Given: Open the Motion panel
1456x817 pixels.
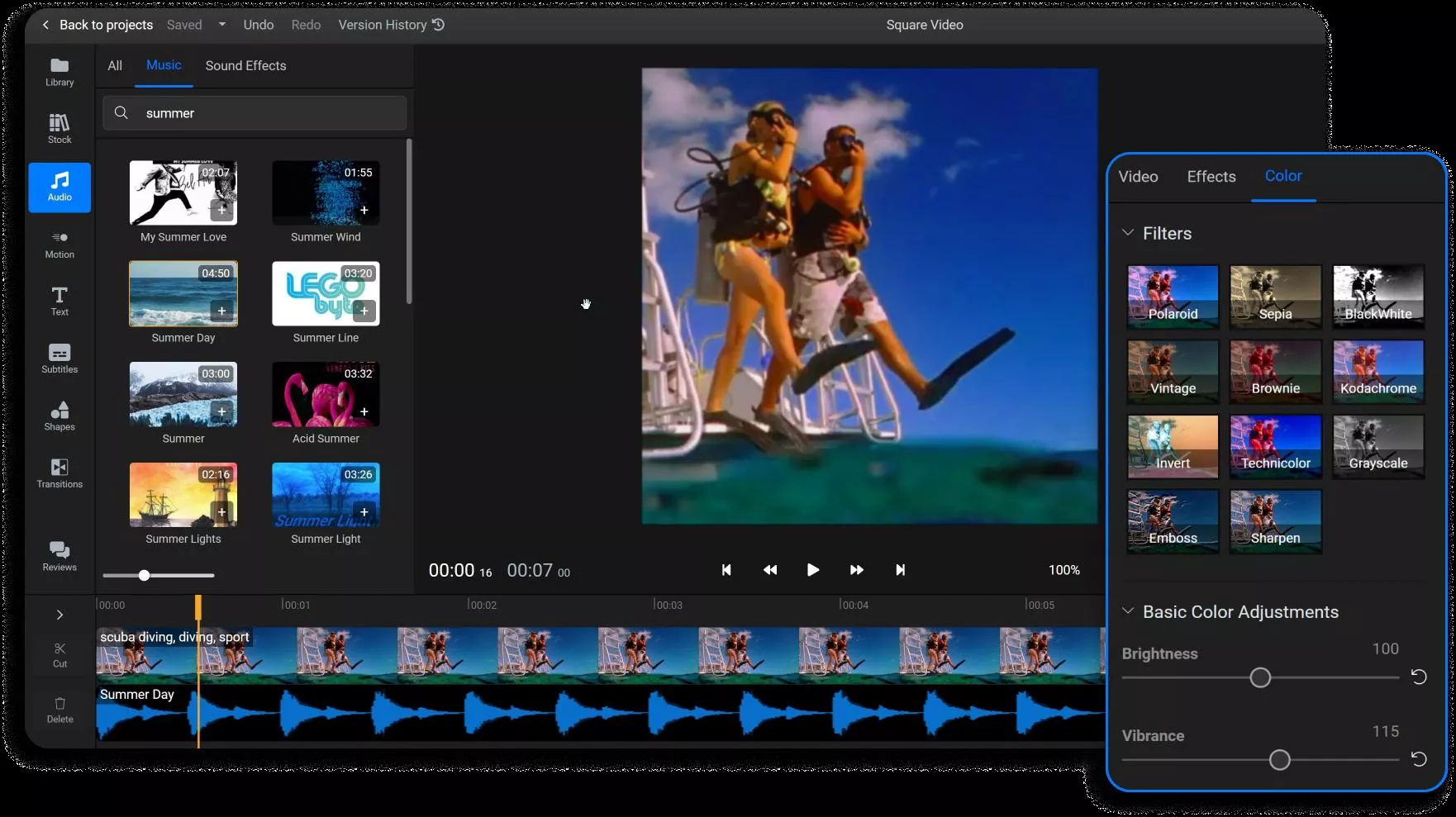Looking at the screenshot, I should click(x=59, y=244).
